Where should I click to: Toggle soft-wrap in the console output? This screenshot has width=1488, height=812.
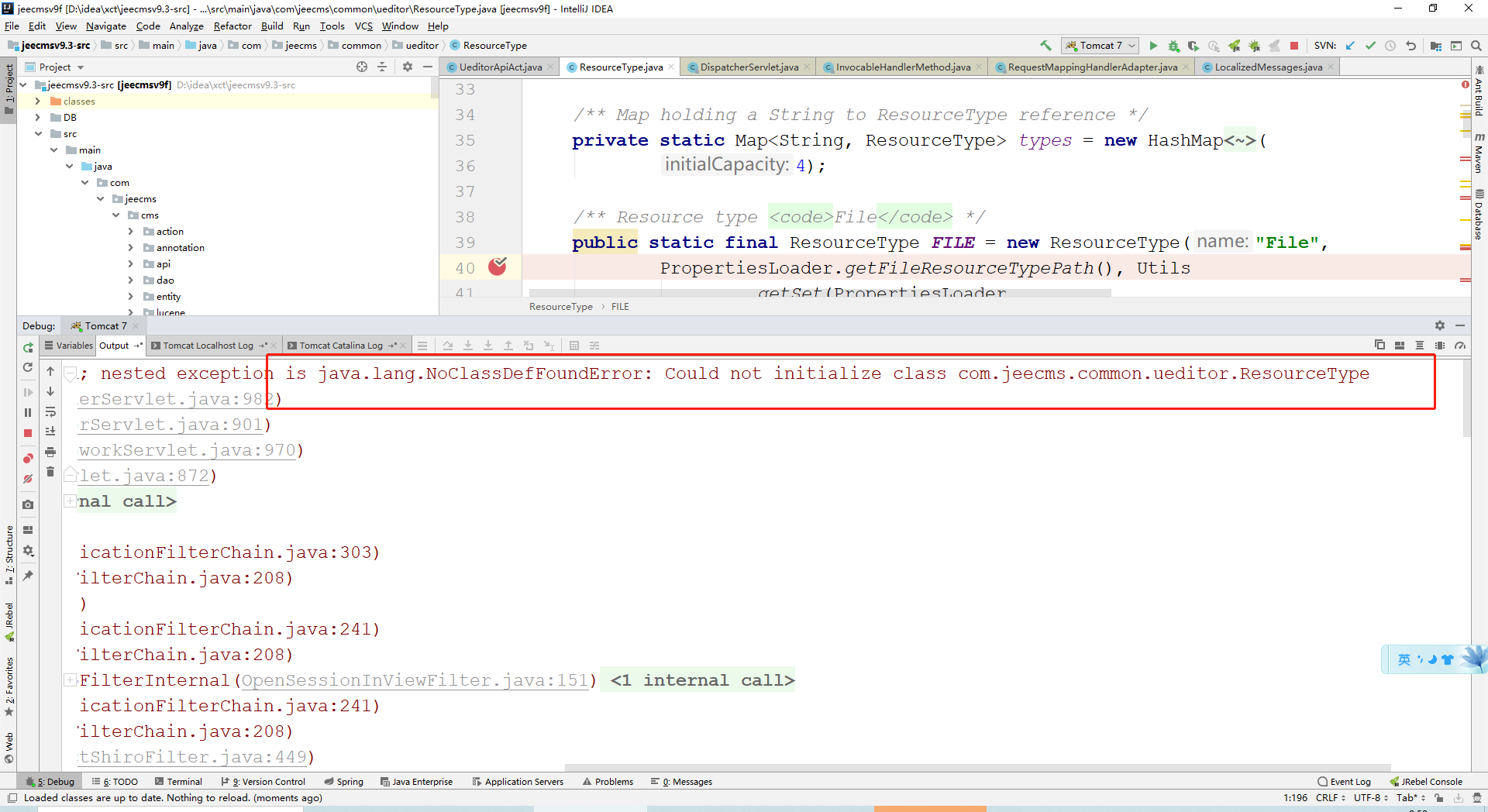click(50, 411)
